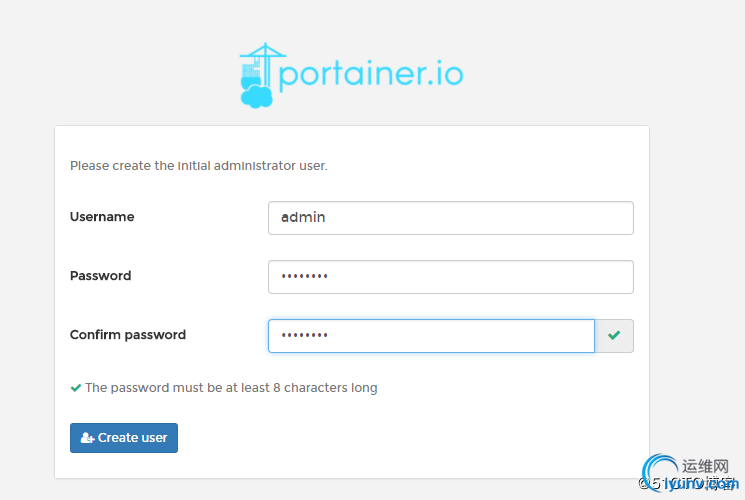Click the Create user button

[124, 438]
